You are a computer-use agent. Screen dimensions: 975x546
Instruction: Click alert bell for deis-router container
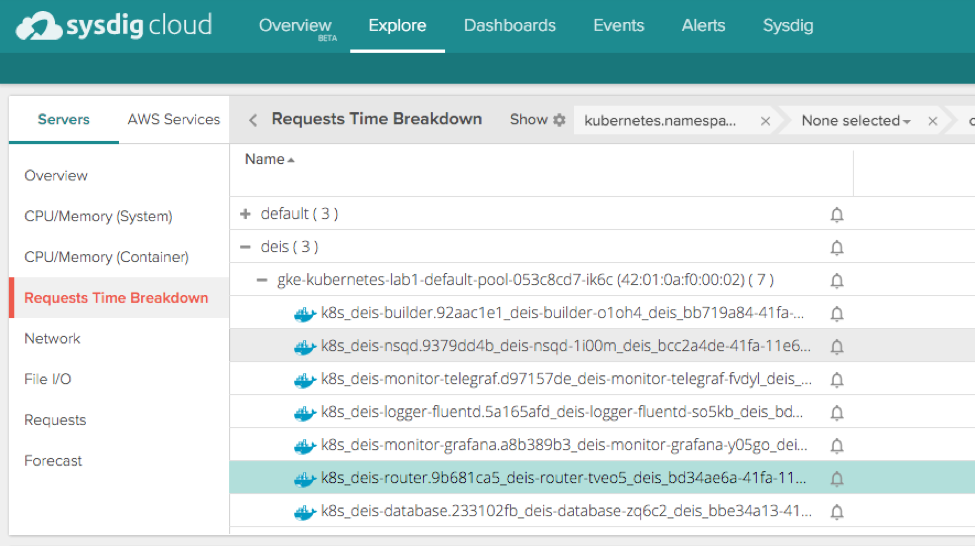(x=837, y=478)
